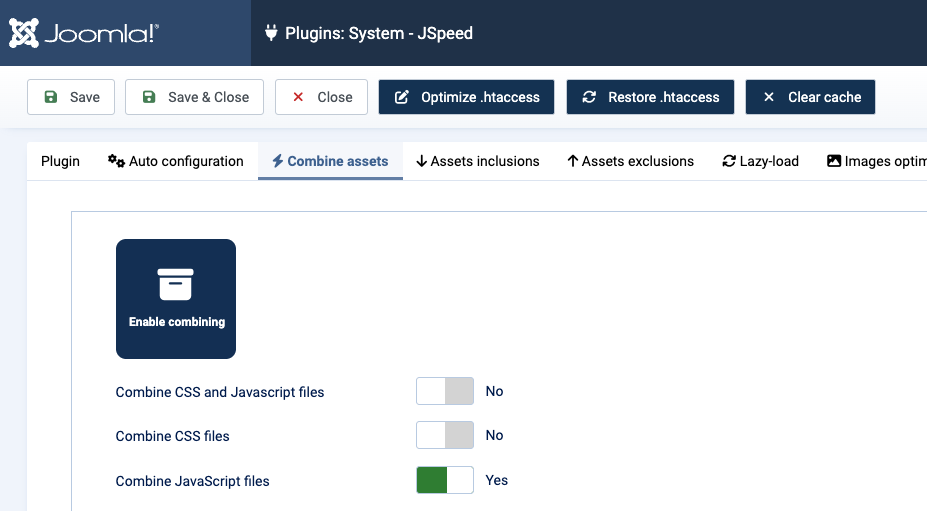Click Optimize .htaccess button
Viewport: 927px width, 511px height.
(x=466, y=97)
